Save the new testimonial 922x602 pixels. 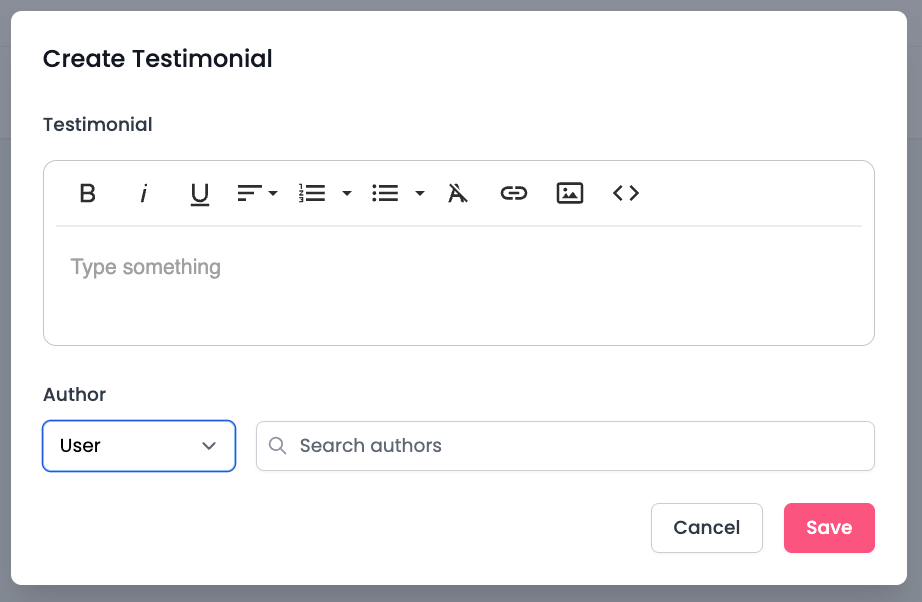[x=829, y=528]
